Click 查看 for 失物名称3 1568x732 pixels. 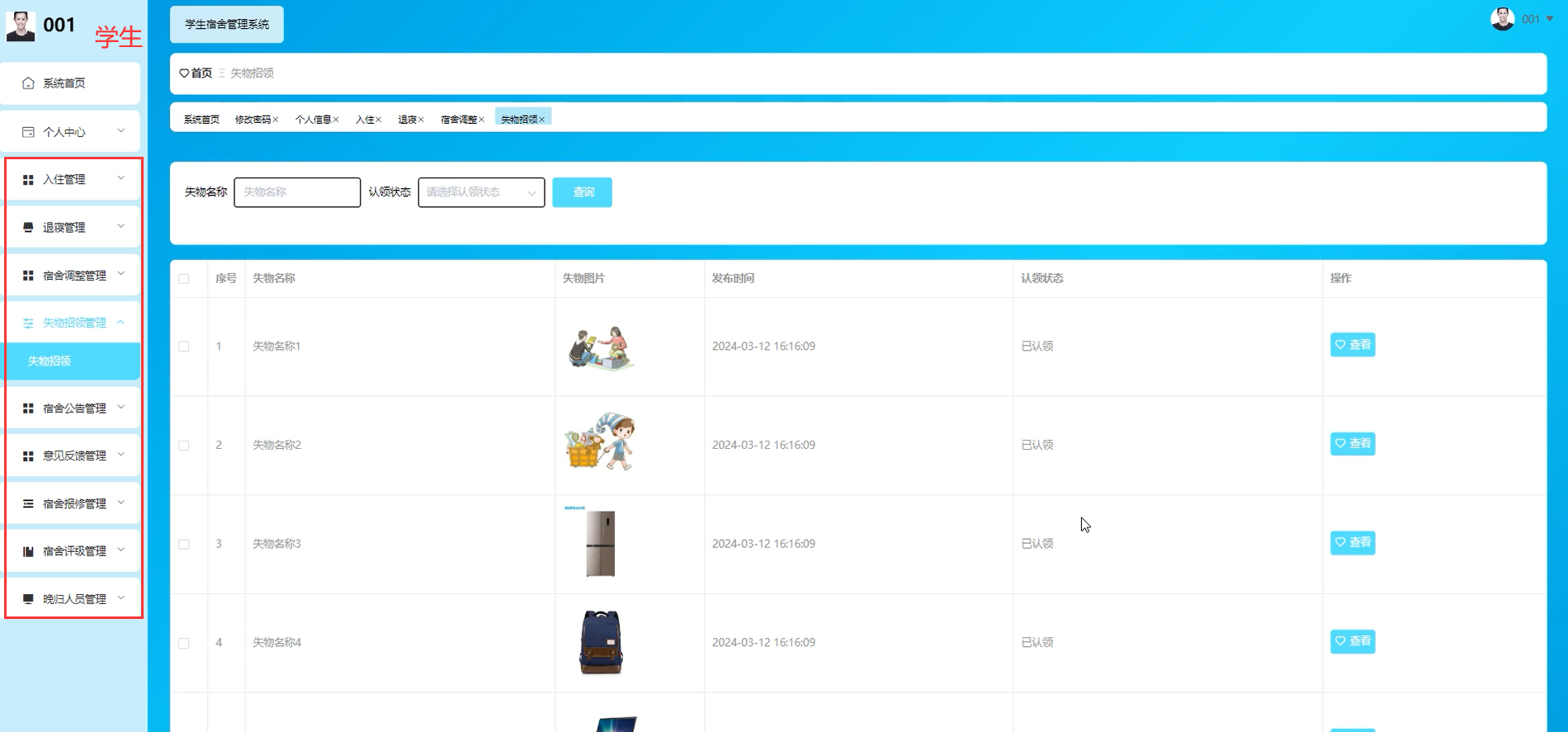(x=1353, y=543)
